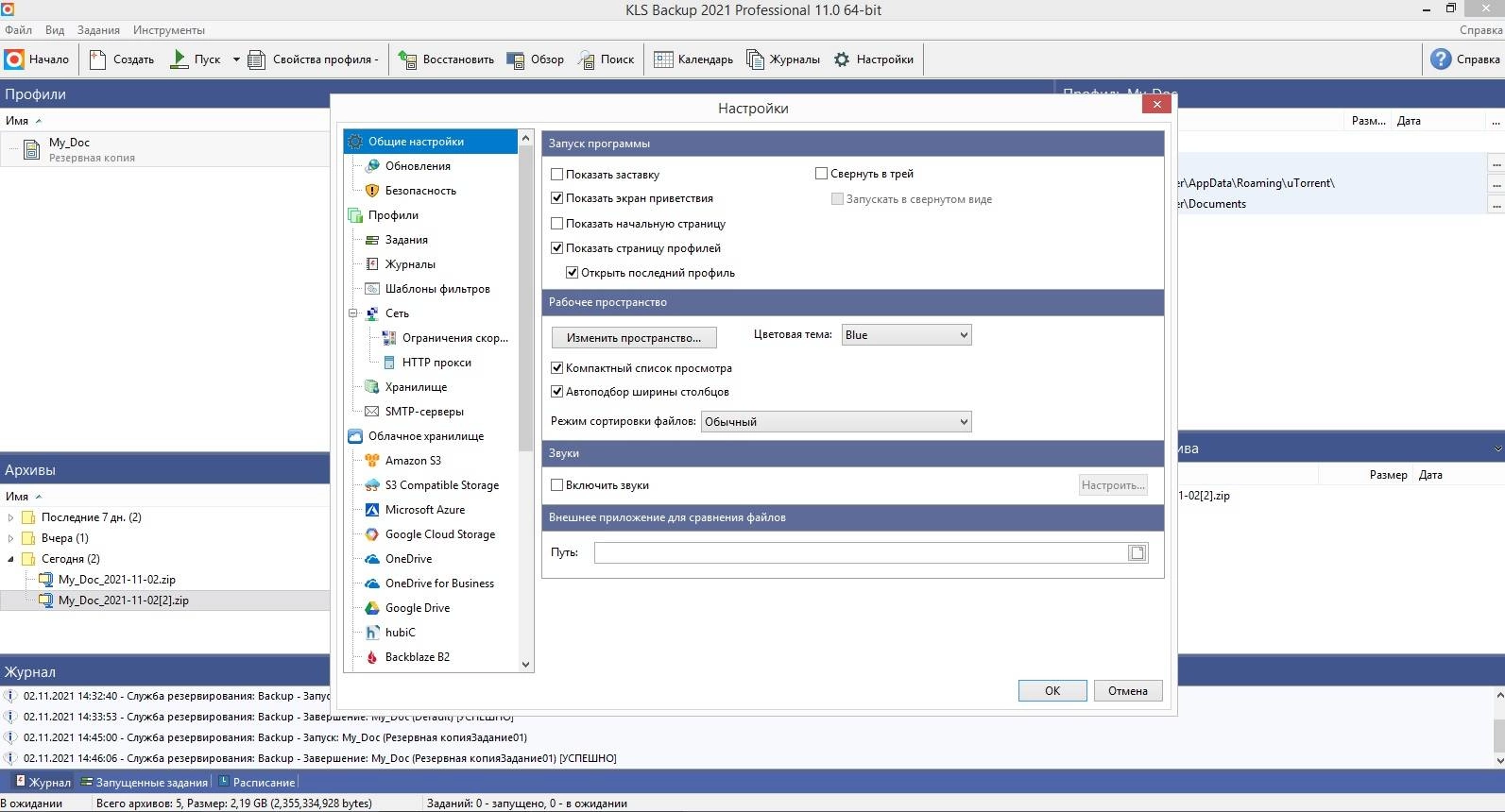Click the Поиск search icon
This screenshot has height=812, width=1505.
tap(586, 59)
